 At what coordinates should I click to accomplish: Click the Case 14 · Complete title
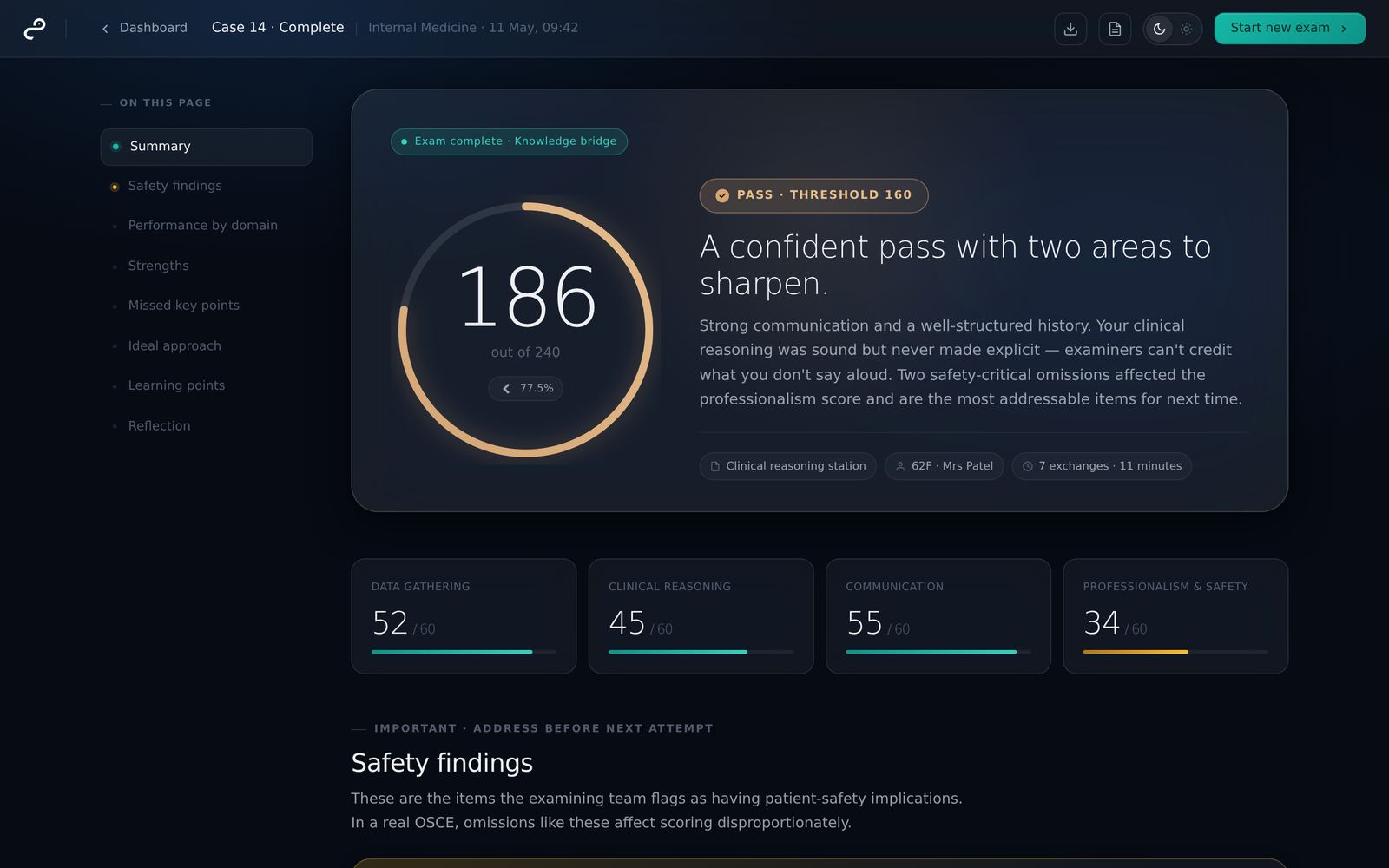pyautogui.click(x=278, y=28)
